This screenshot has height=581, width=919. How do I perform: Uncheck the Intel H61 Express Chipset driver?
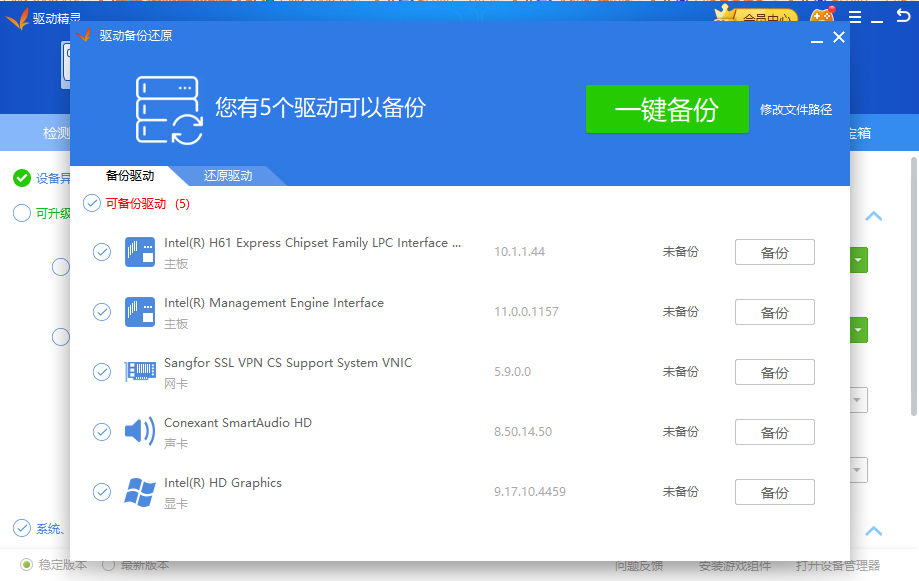101,252
